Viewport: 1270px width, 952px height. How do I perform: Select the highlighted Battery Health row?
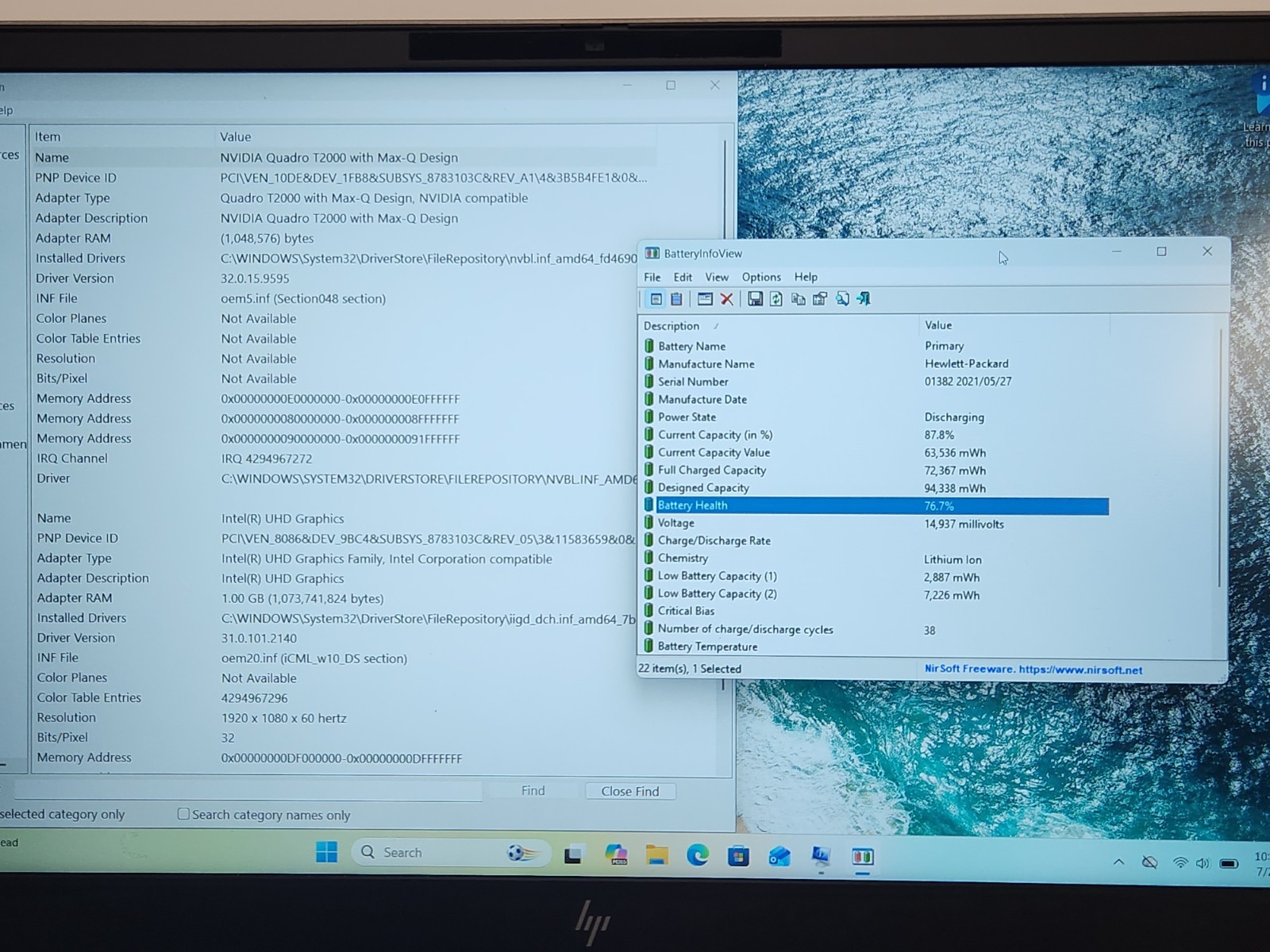pos(875,505)
